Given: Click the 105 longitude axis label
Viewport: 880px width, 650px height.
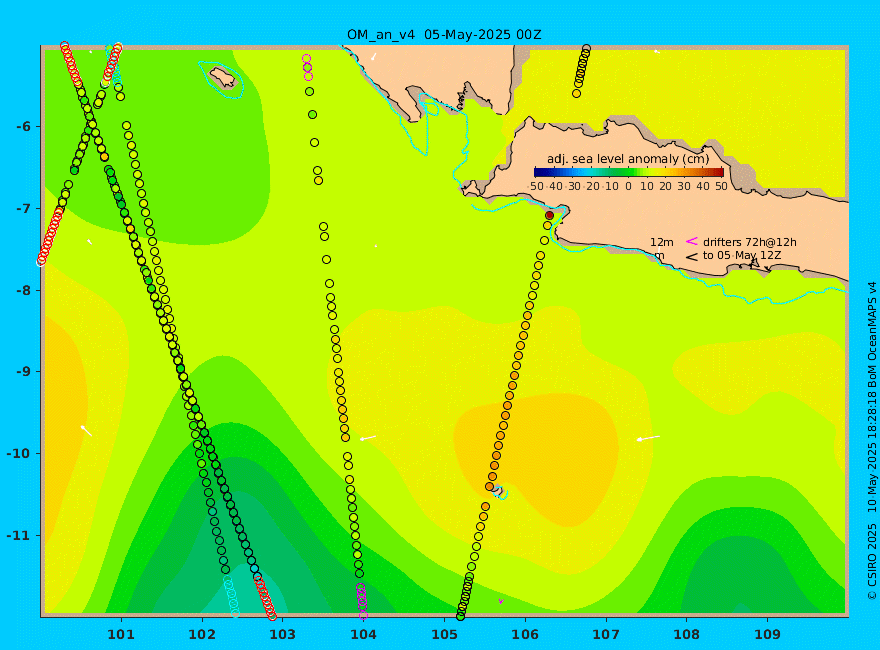Looking at the screenshot, I should click(x=444, y=635).
